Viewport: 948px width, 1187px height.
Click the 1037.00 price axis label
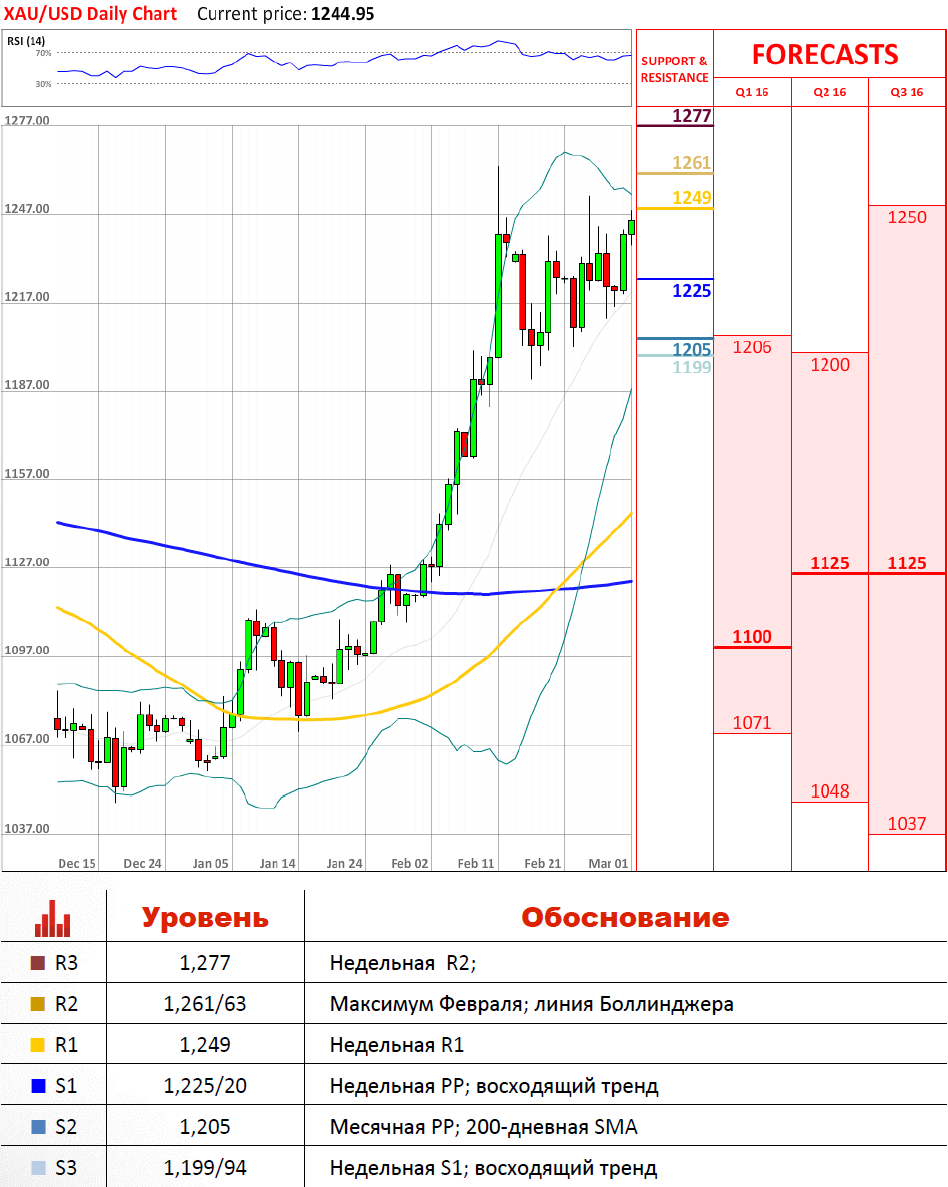point(27,829)
